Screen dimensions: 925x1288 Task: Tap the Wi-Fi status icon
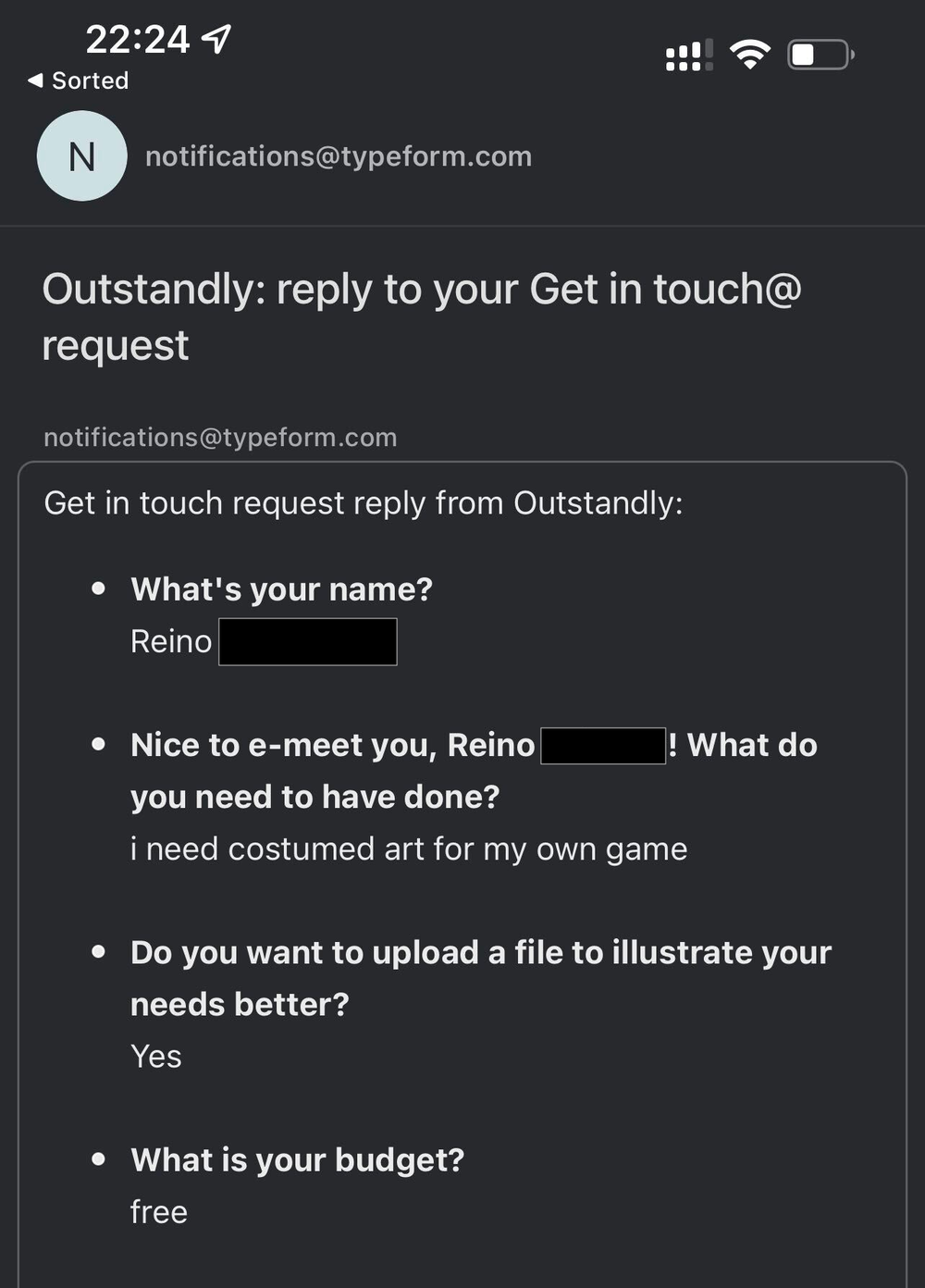click(x=749, y=55)
